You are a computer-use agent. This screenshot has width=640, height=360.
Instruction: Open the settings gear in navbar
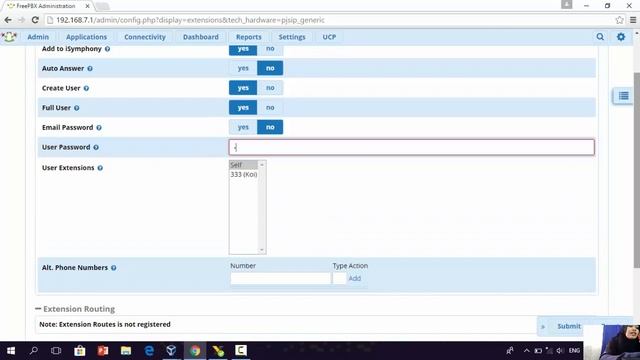coord(621,37)
